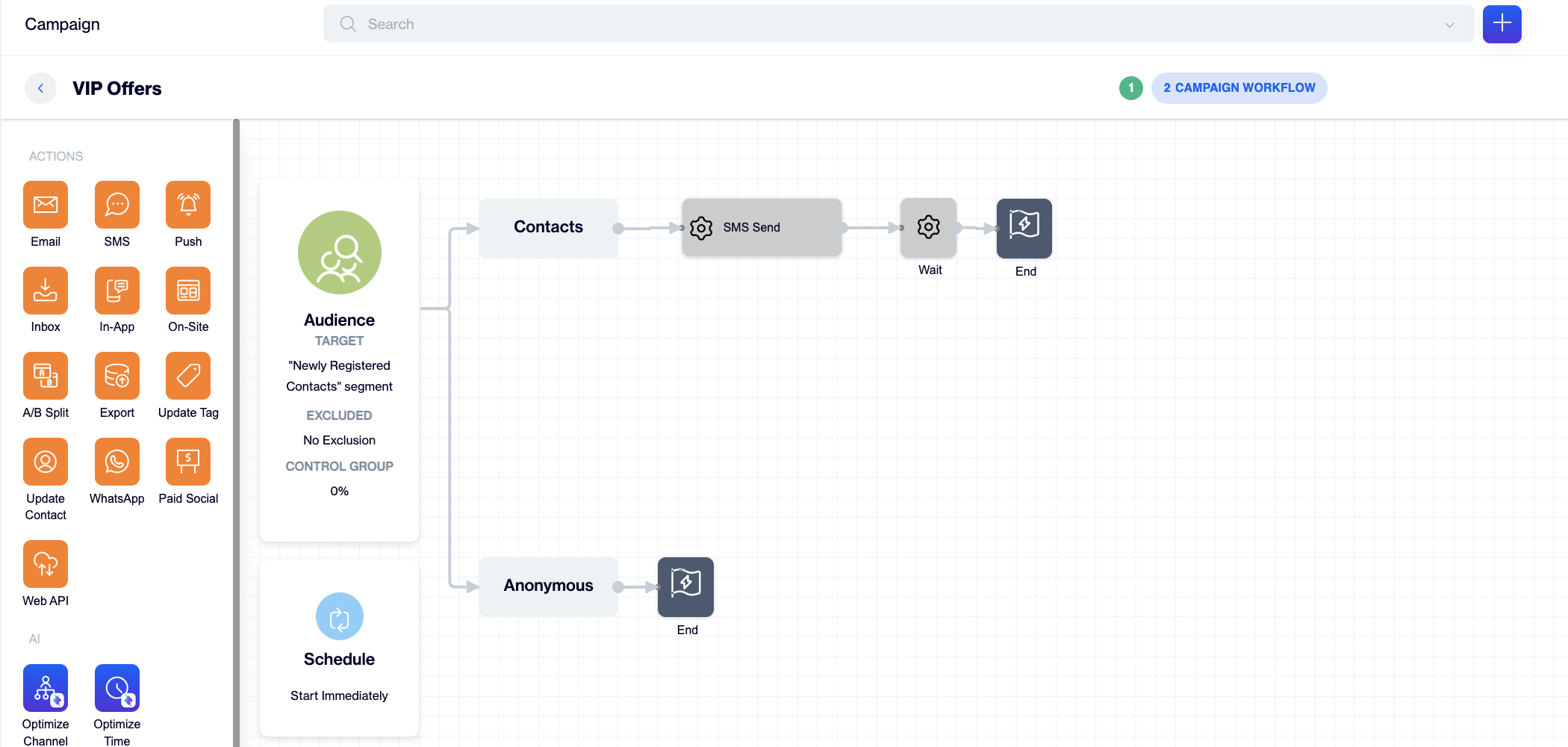Select the Export action icon

pos(117,376)
